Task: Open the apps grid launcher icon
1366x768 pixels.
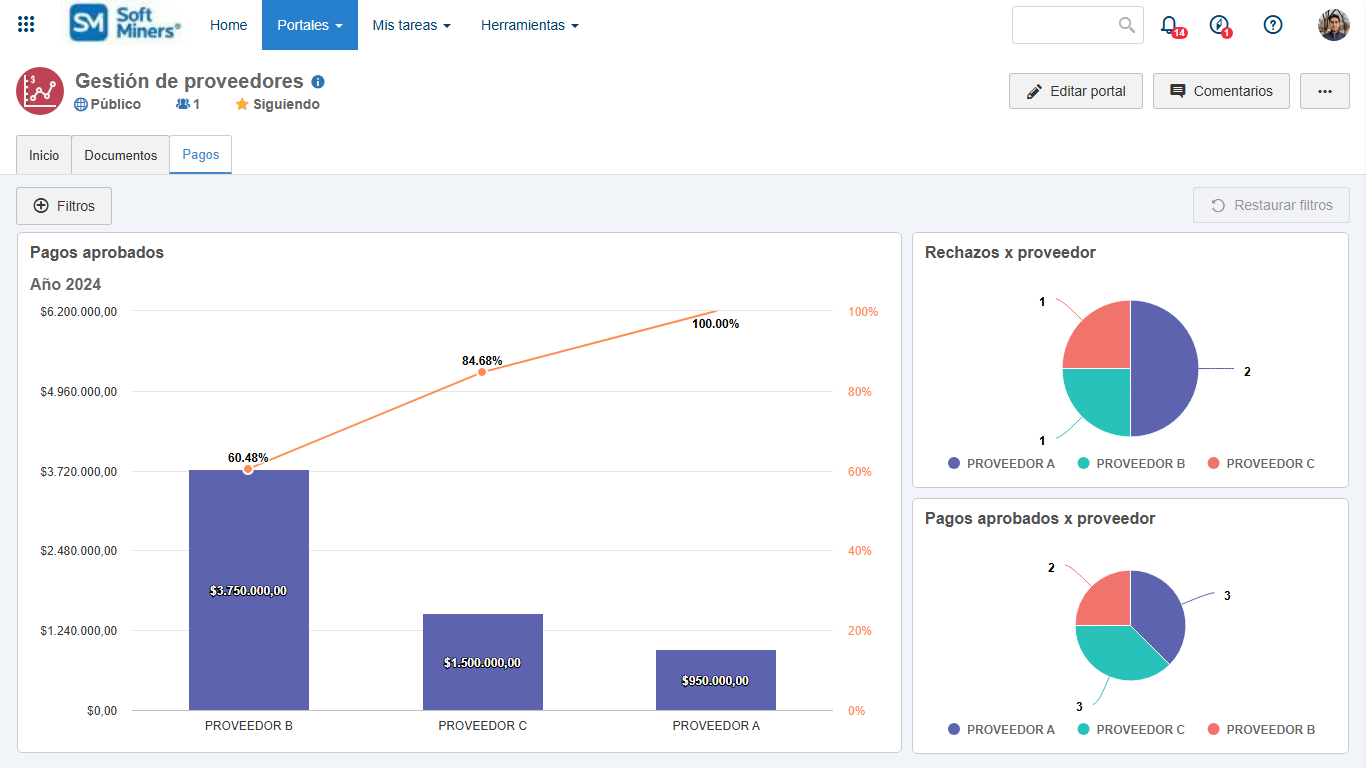Action: tap(27, 25)
